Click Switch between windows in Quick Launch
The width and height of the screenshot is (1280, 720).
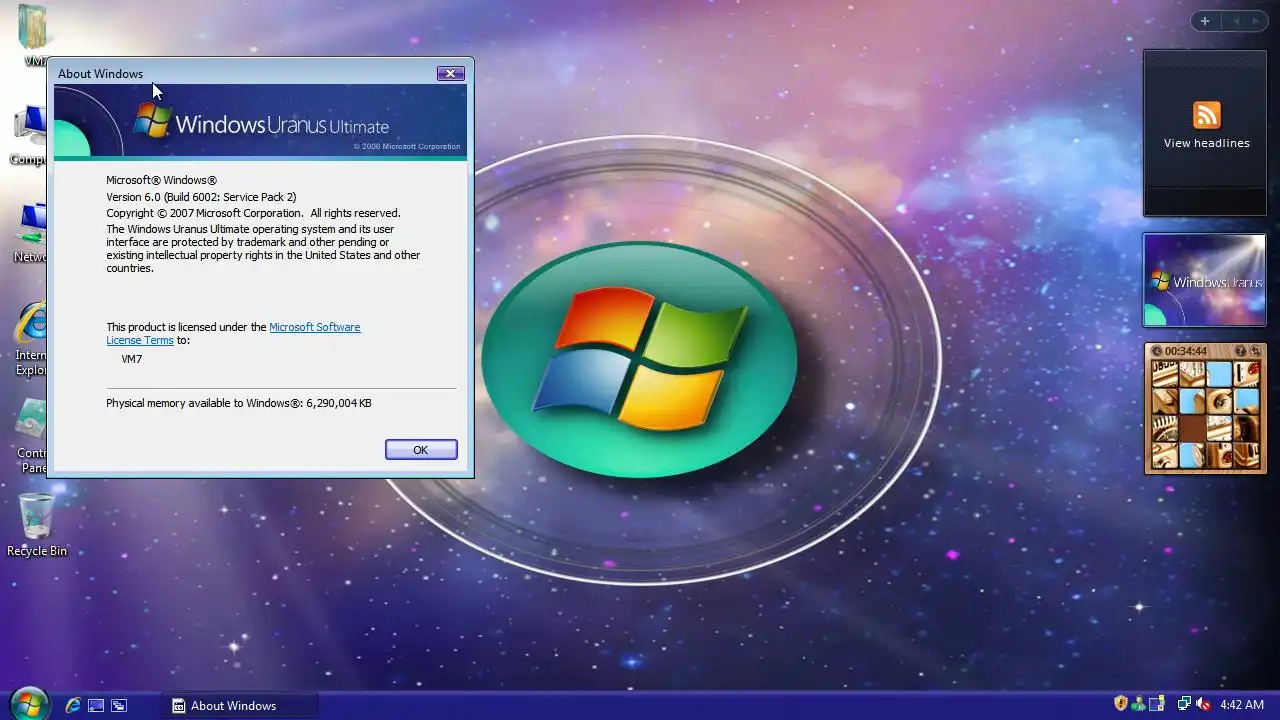[119, 705]
